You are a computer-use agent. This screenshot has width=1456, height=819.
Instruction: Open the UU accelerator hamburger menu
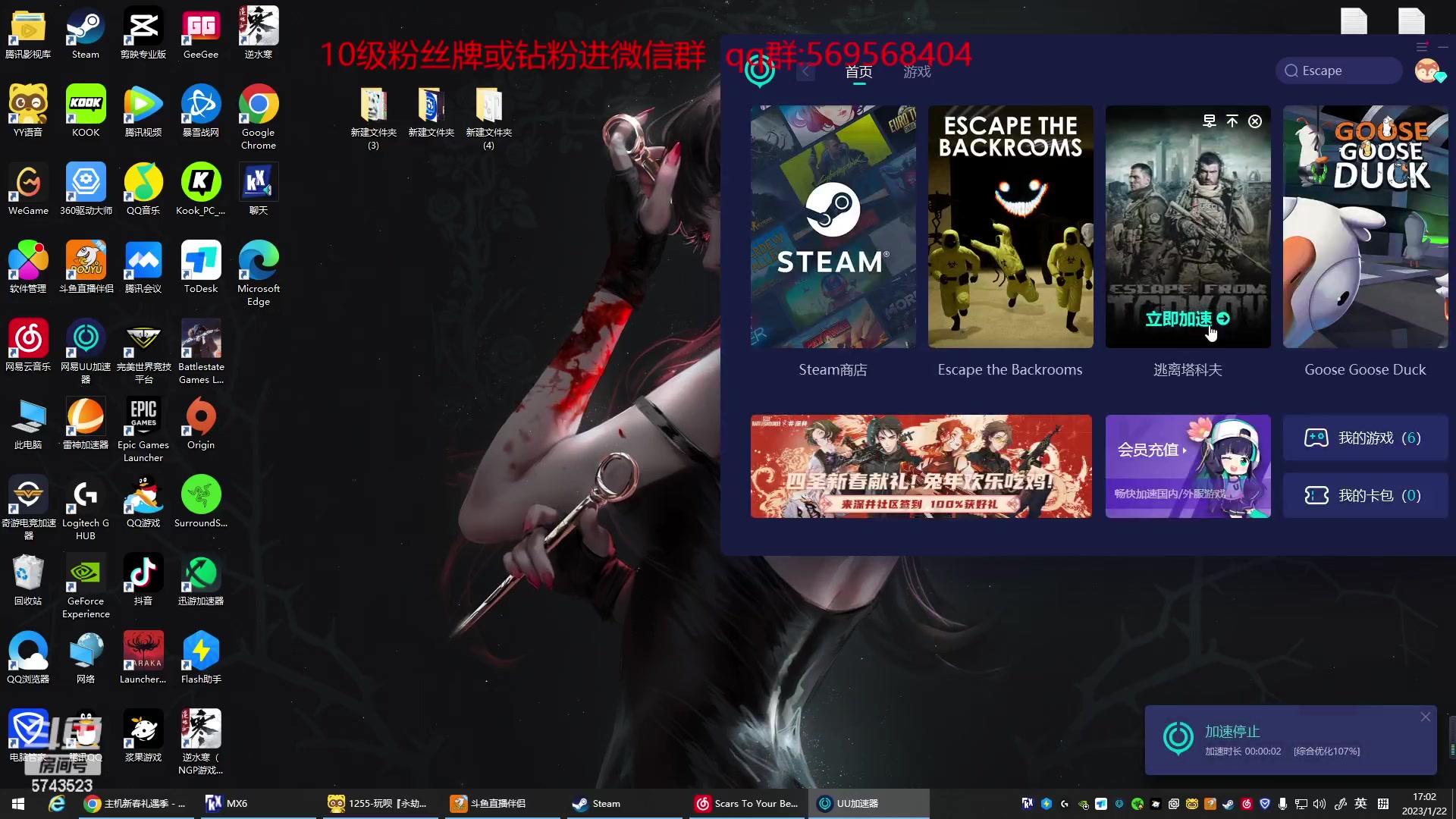tap(1422, 47)
